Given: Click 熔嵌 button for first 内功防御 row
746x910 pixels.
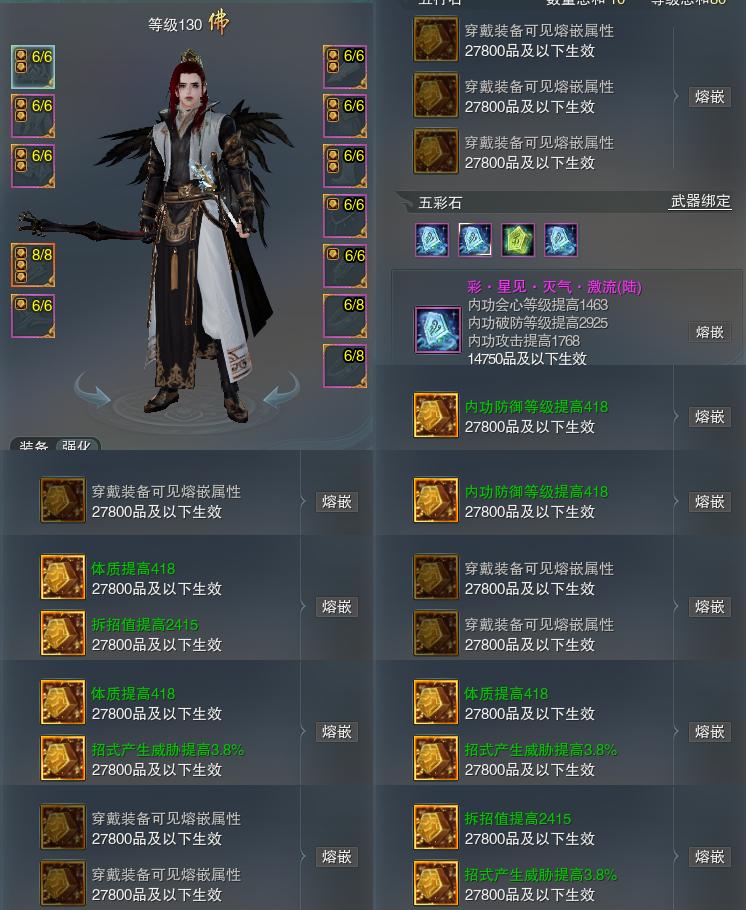Looking at the screenshot, I should (709, 417).
